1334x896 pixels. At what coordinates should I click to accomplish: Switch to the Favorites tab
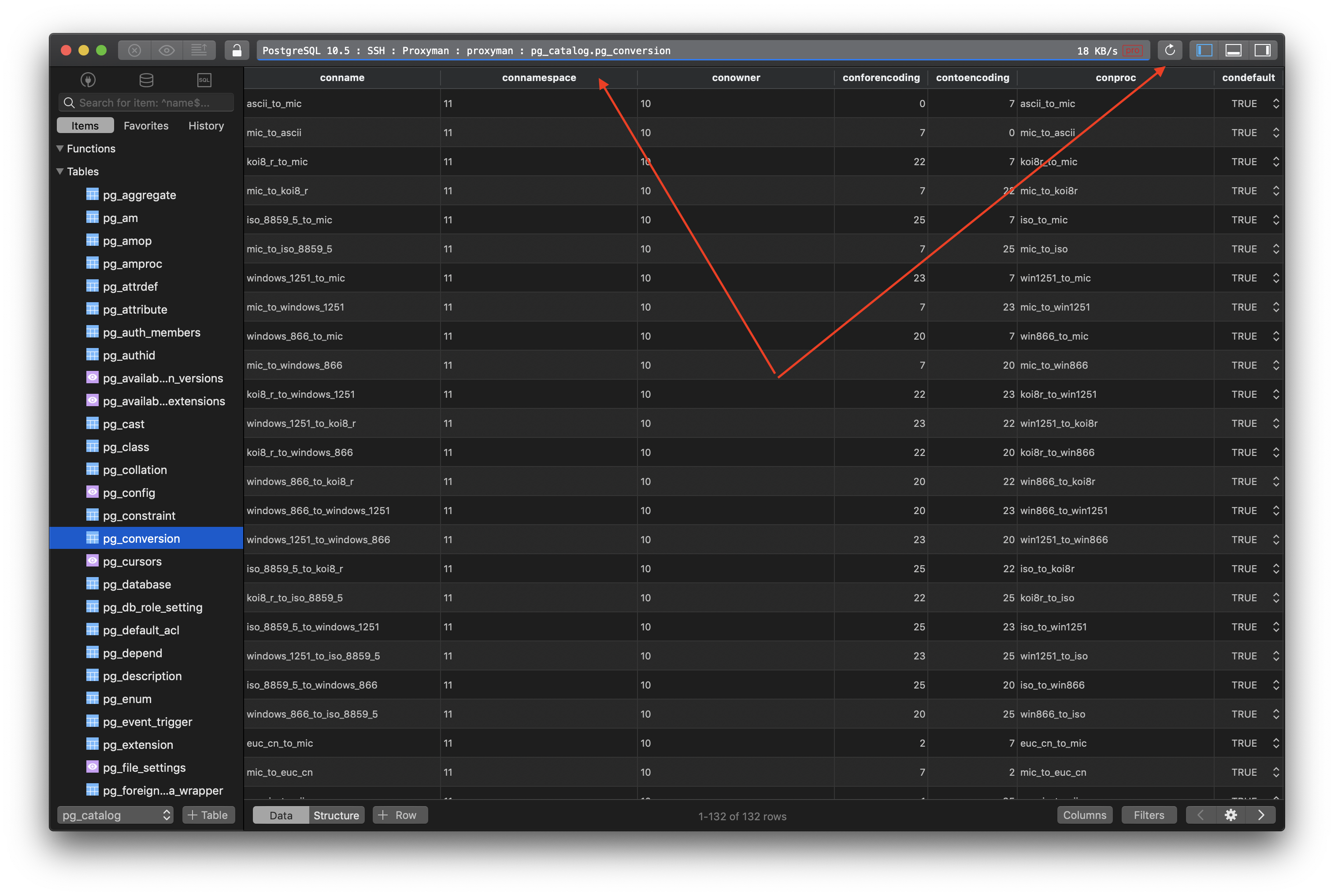146,126
